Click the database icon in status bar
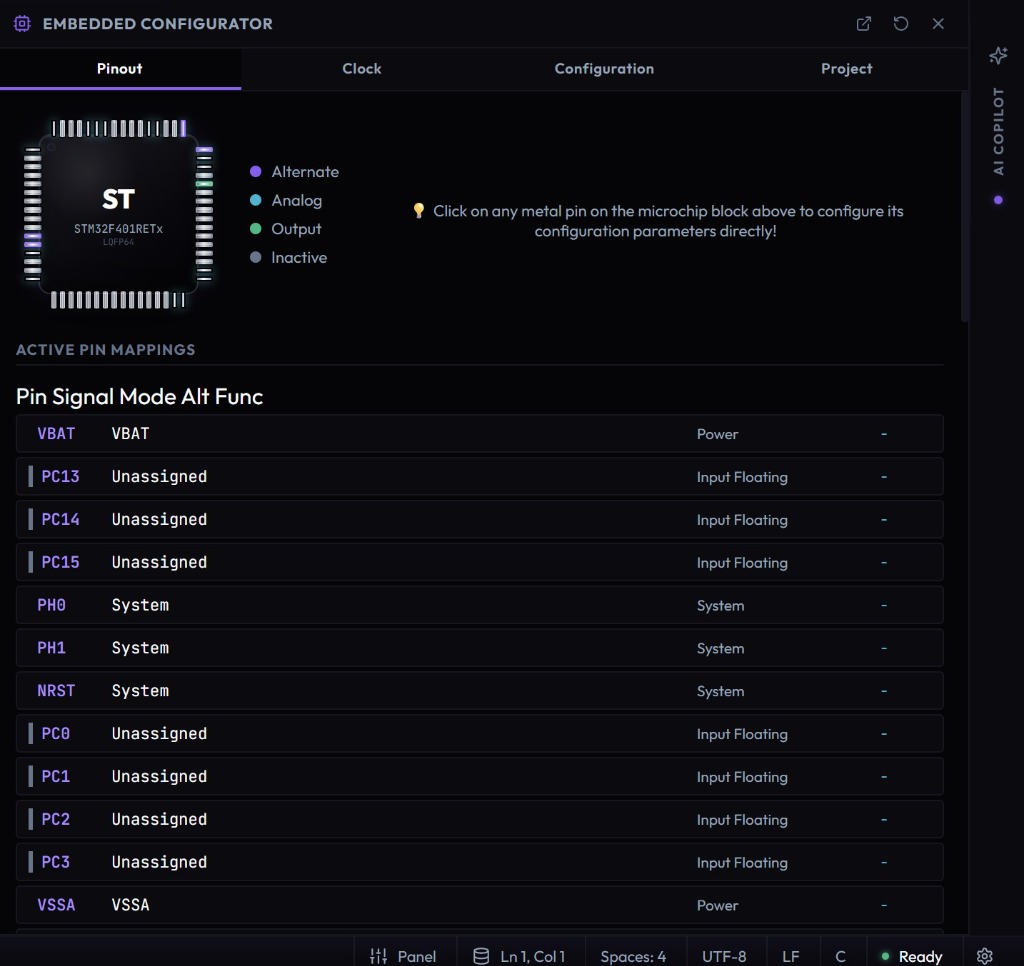The height and width of the screenshot is (966, 1024). (x=481, y=956)
